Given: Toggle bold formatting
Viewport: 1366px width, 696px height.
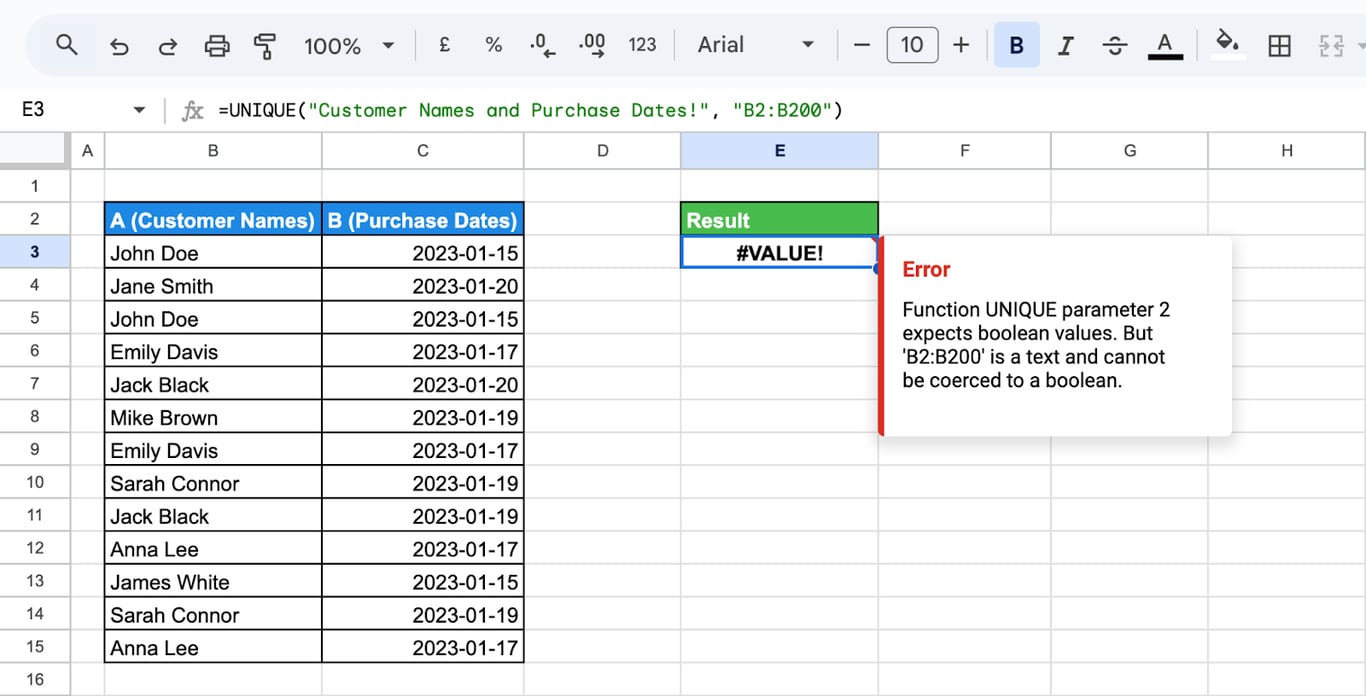Looking at the screenshot, I should [x=1016, y=46].
